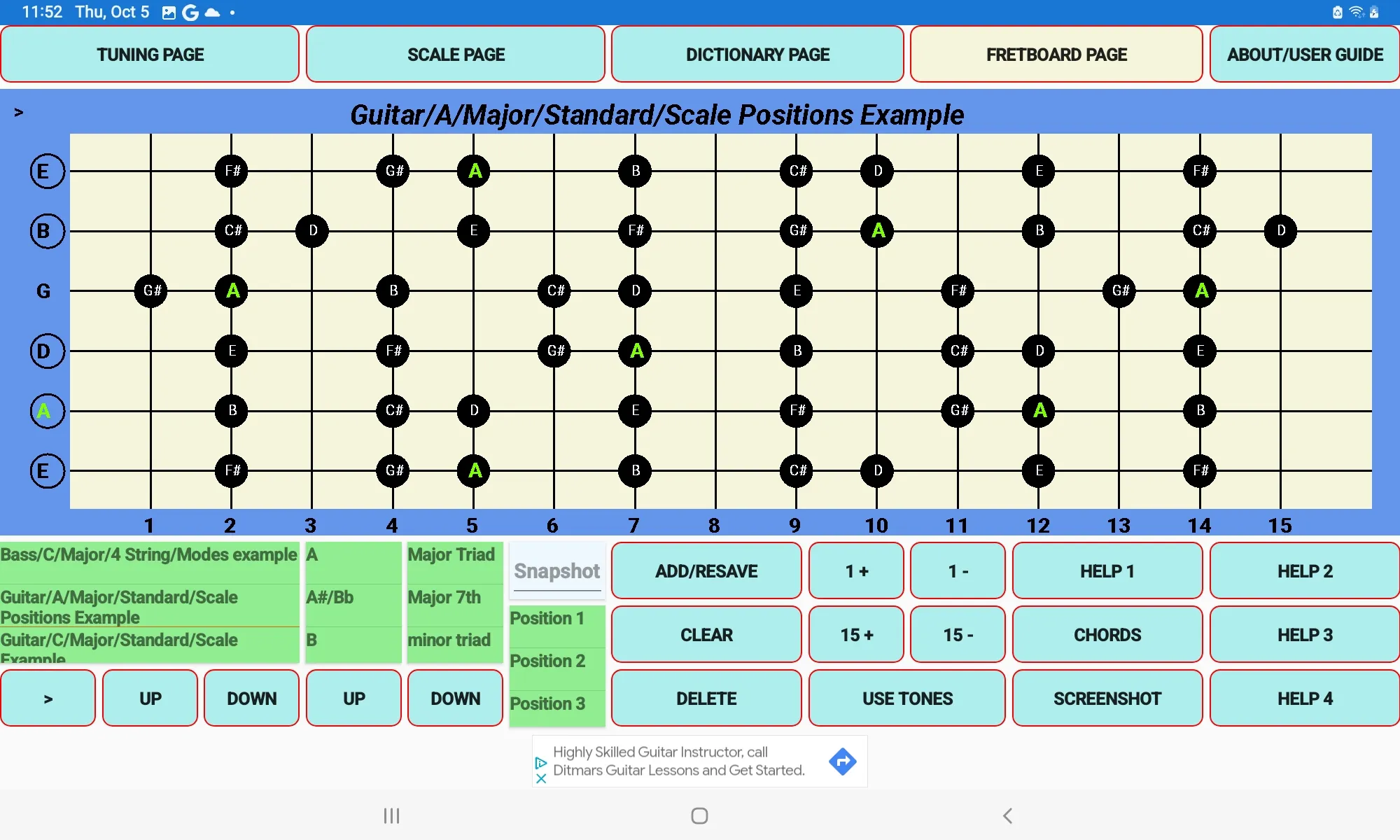Shift up one fret with 1 +

(857, 571)
